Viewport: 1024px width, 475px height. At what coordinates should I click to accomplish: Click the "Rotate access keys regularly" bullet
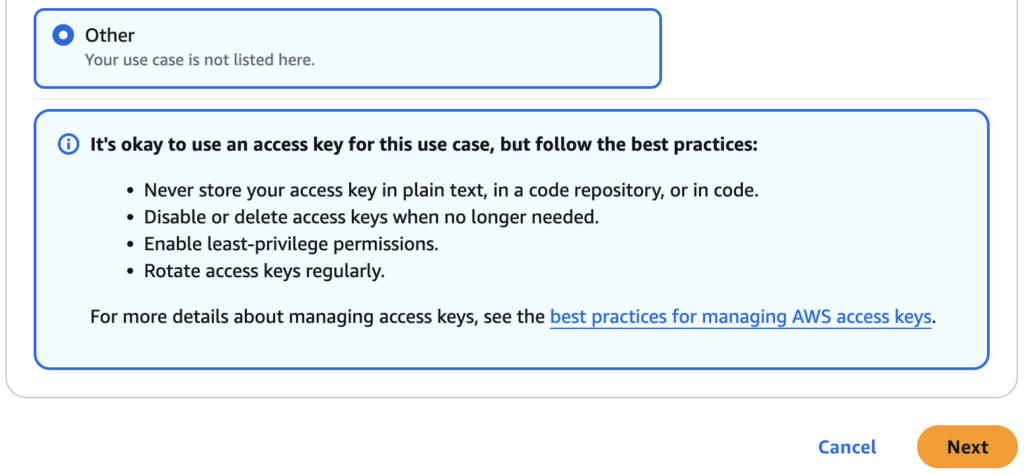pyautogui.click(x=264, y=270)
